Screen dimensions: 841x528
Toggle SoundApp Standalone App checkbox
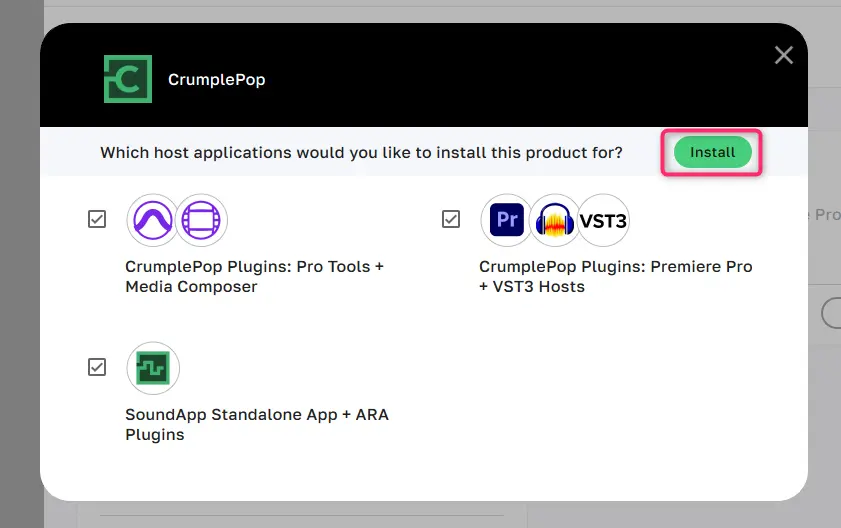pos(97,367)
